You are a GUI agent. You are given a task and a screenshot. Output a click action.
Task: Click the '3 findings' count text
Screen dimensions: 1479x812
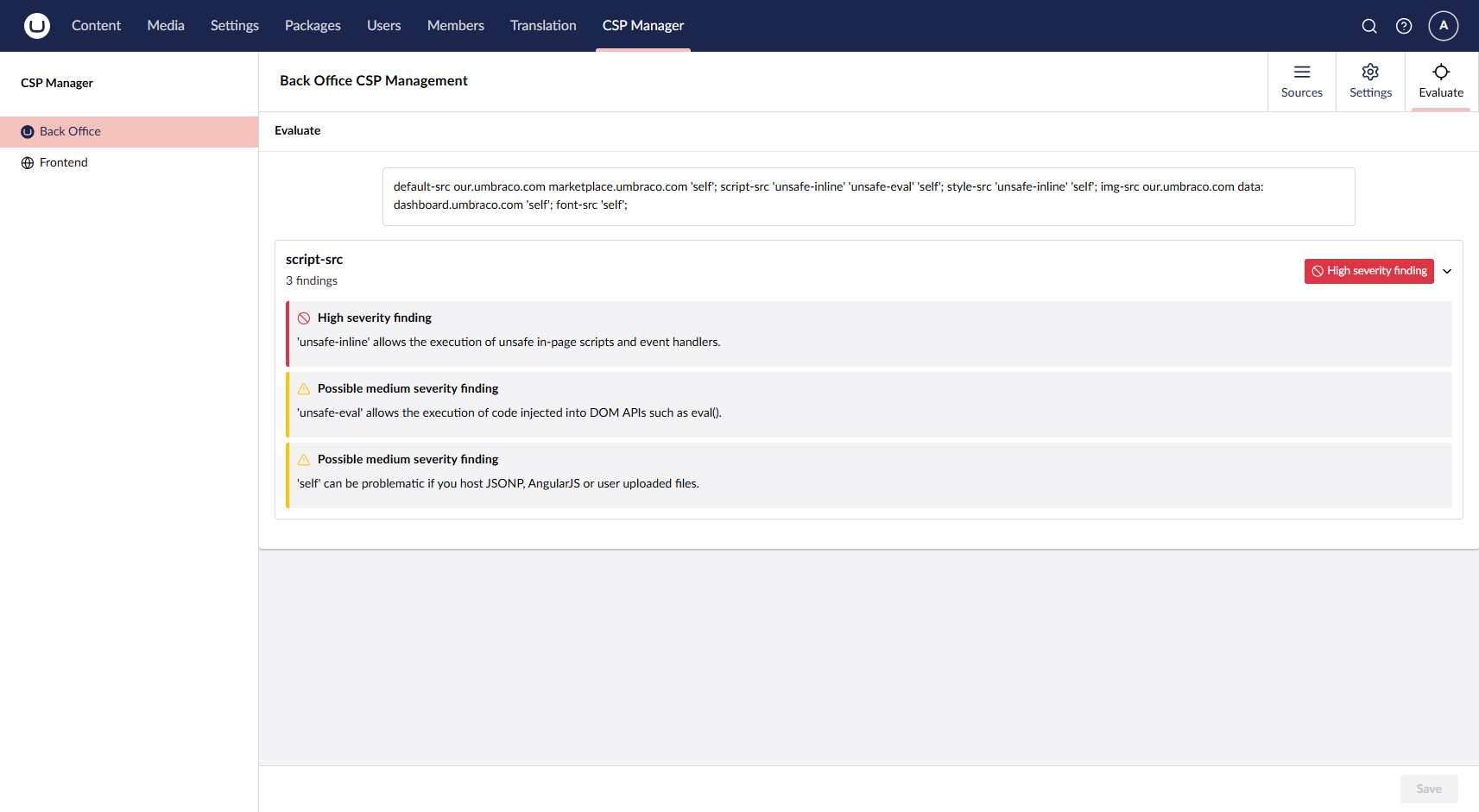tap(312, 281)
